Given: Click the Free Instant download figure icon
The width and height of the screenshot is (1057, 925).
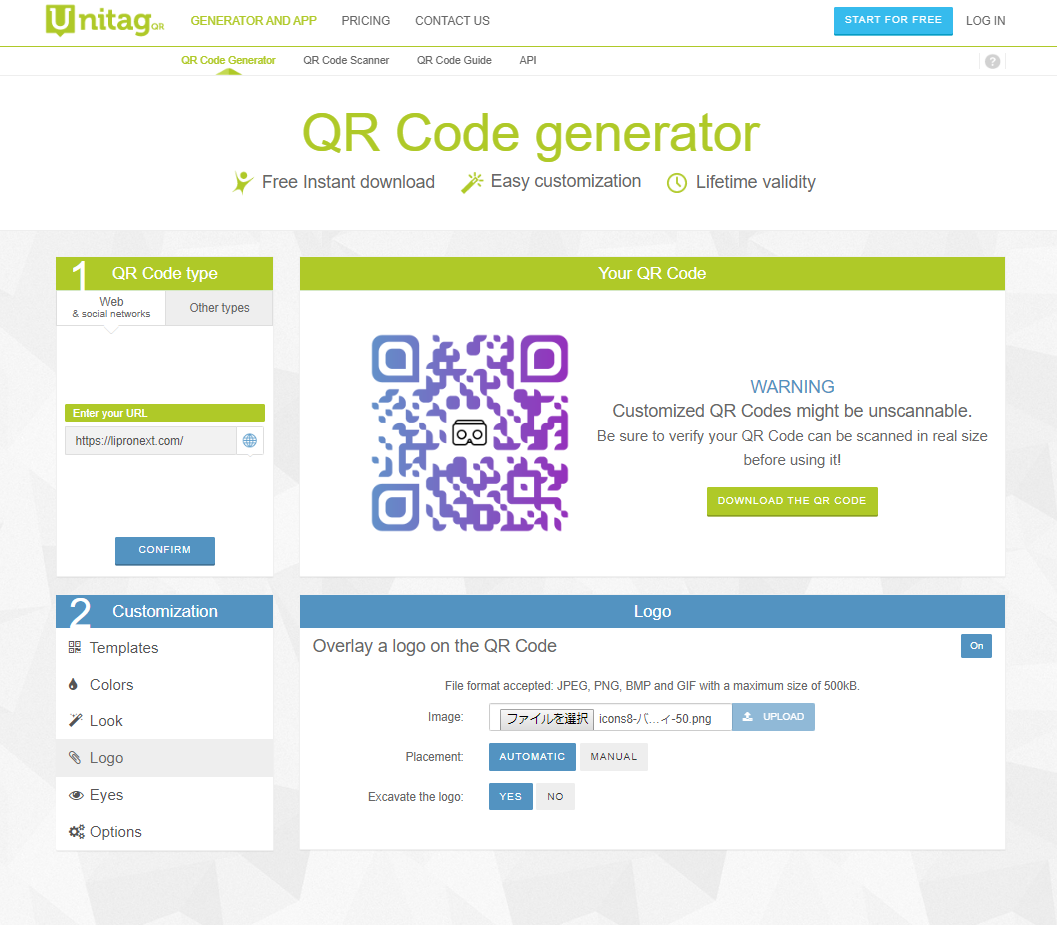Looking at the screenshot, I should (x=243, y=182).
